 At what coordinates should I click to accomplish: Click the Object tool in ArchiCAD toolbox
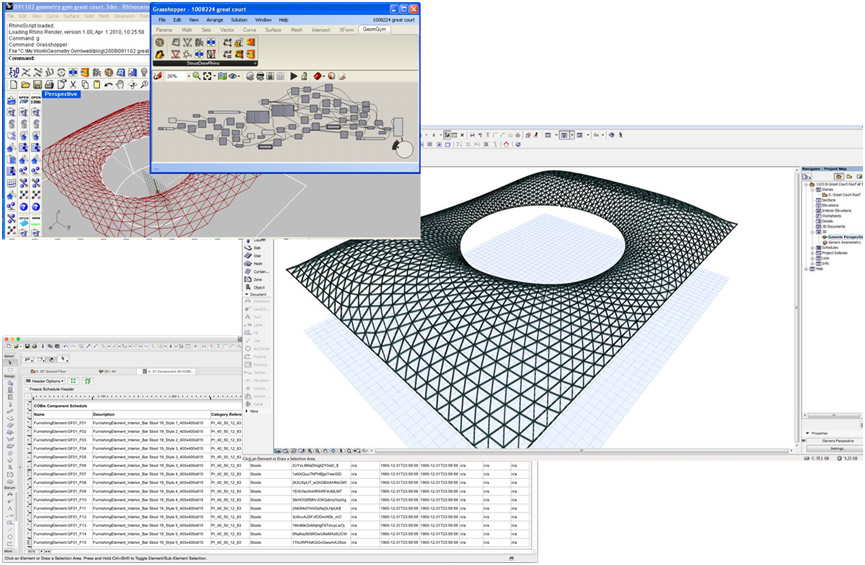click(254, 287)
